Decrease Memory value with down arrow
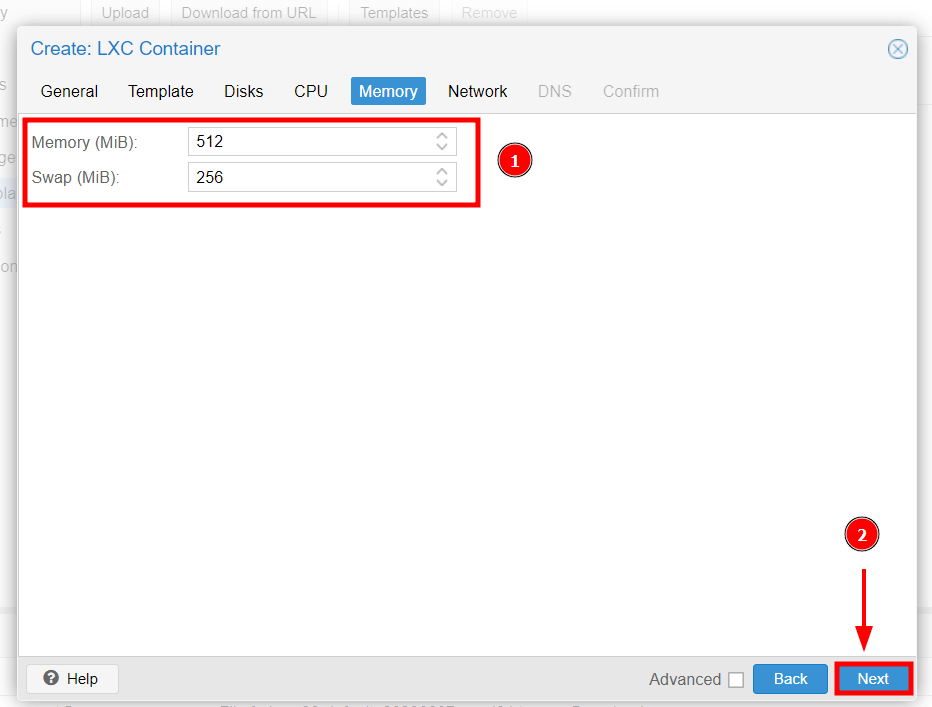 coord(442,148)
